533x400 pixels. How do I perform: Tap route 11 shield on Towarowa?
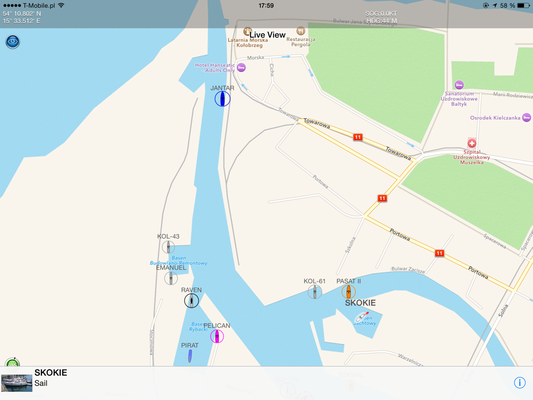pyautogui.click(x=358, y=137)
